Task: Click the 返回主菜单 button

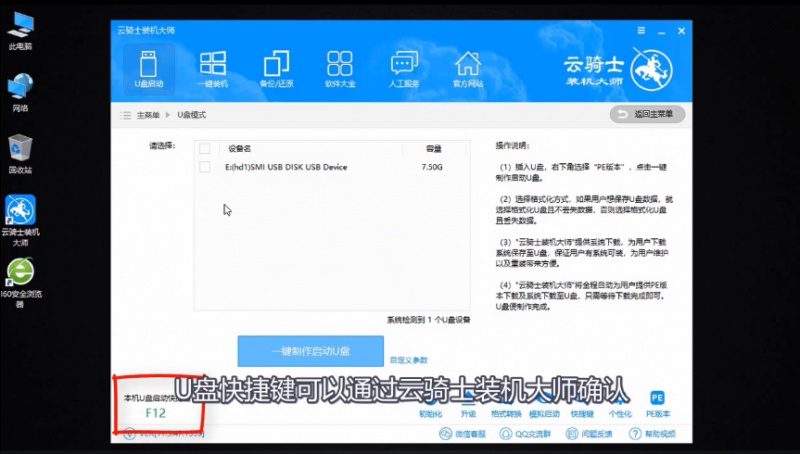Action: (x=647, y=114)
